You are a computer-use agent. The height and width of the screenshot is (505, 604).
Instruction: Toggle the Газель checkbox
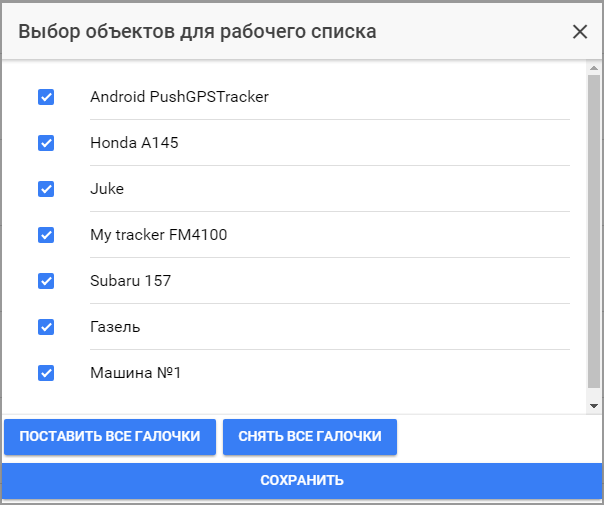(x=46, y=327)
